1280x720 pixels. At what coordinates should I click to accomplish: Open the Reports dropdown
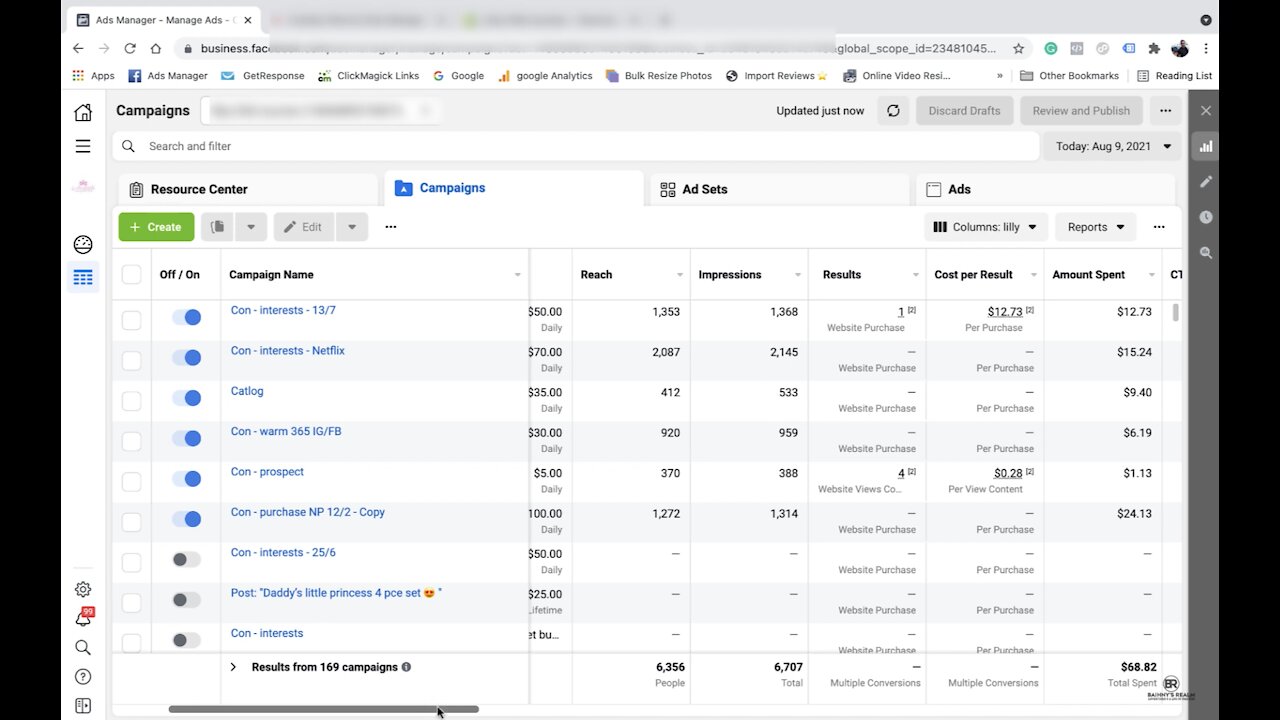(x=1096, y=227)
